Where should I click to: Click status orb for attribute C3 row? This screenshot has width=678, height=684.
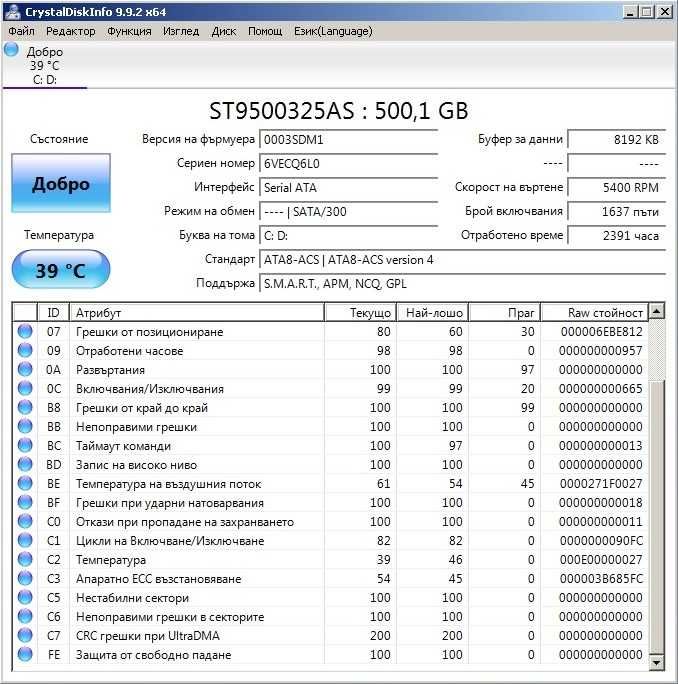25,578
